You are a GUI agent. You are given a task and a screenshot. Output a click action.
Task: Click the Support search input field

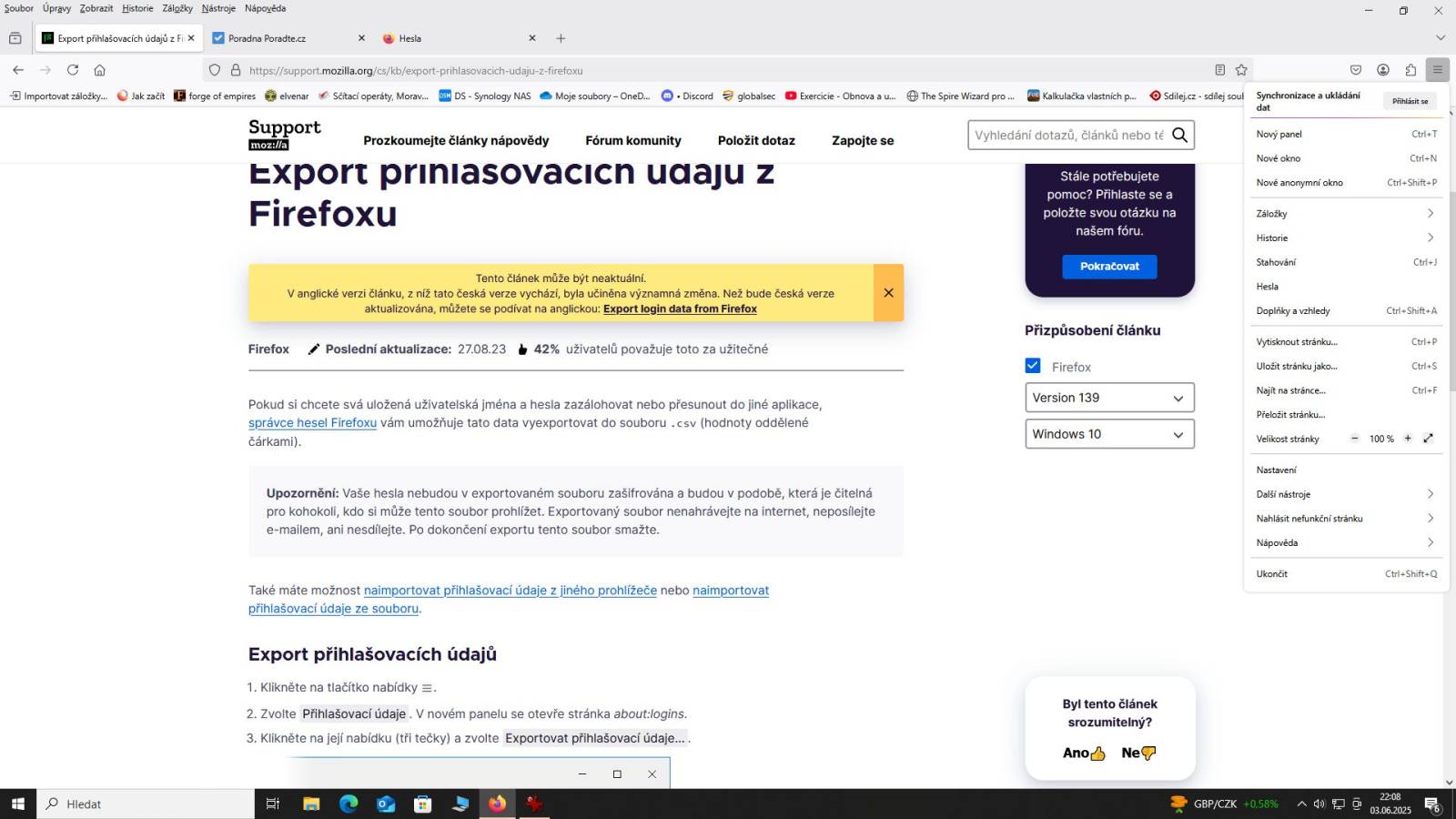1069,135
